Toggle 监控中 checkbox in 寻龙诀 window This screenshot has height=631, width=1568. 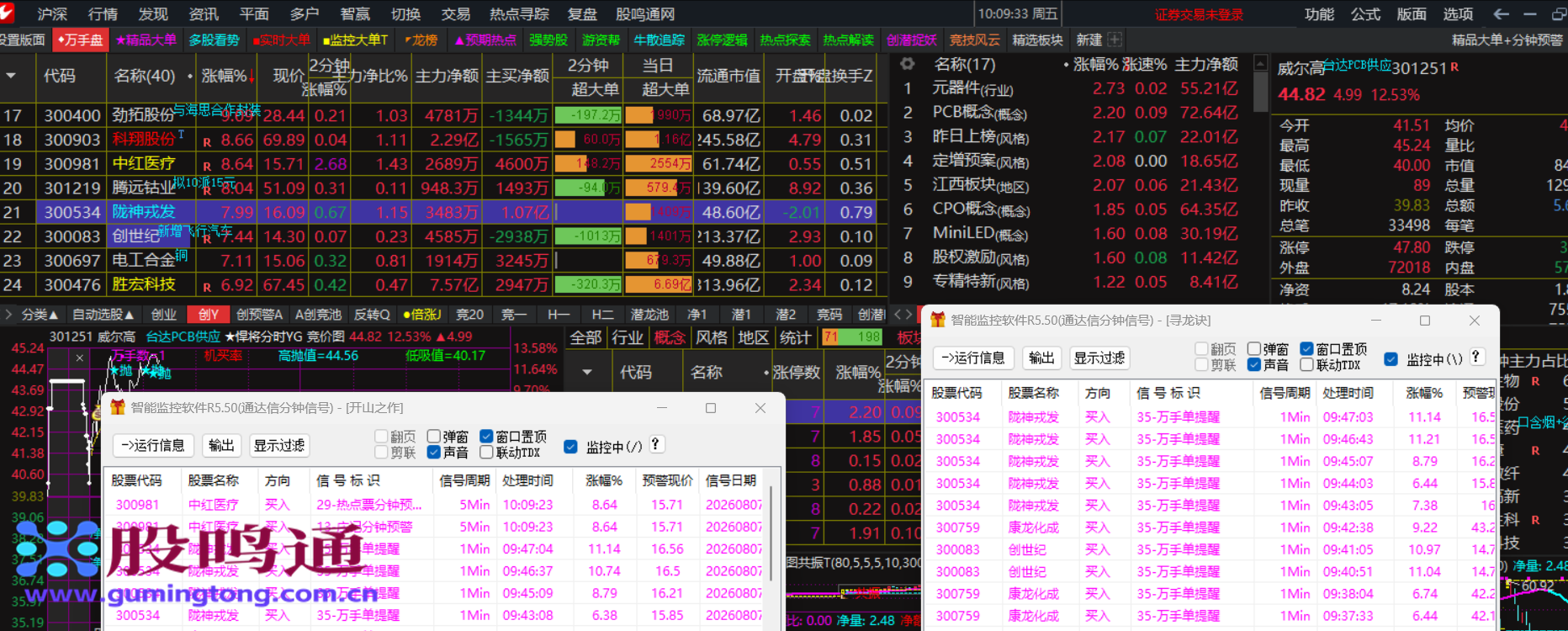click(x=1391, y=359)
